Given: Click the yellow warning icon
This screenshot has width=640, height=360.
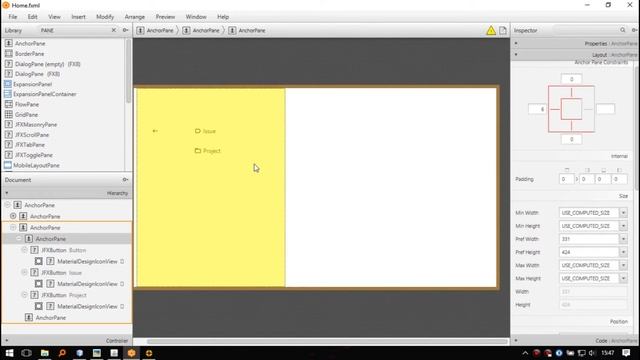Looking at the screenshot, I should [491, 31].
